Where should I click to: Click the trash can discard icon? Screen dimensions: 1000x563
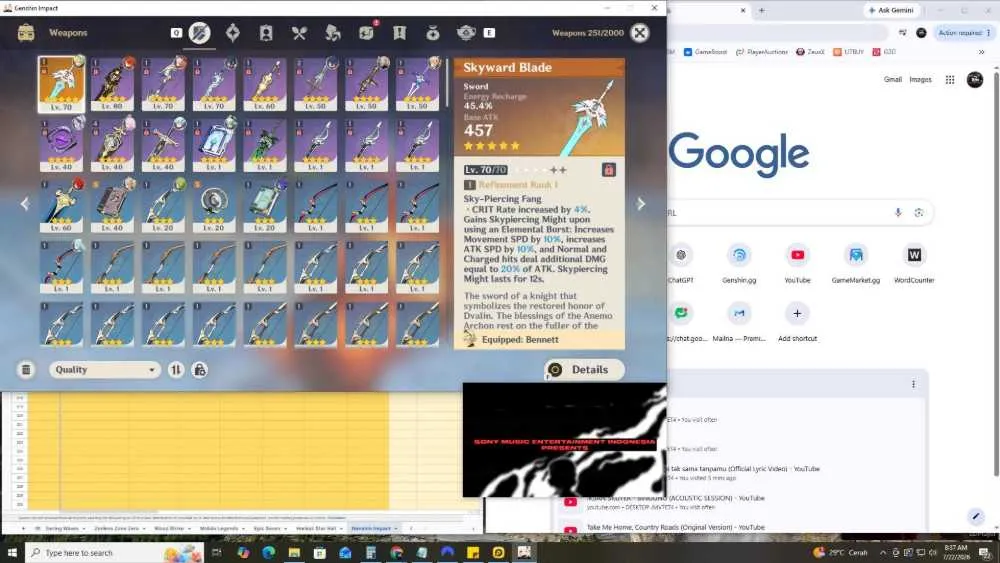pyautogui.click(x=26, y=369)
